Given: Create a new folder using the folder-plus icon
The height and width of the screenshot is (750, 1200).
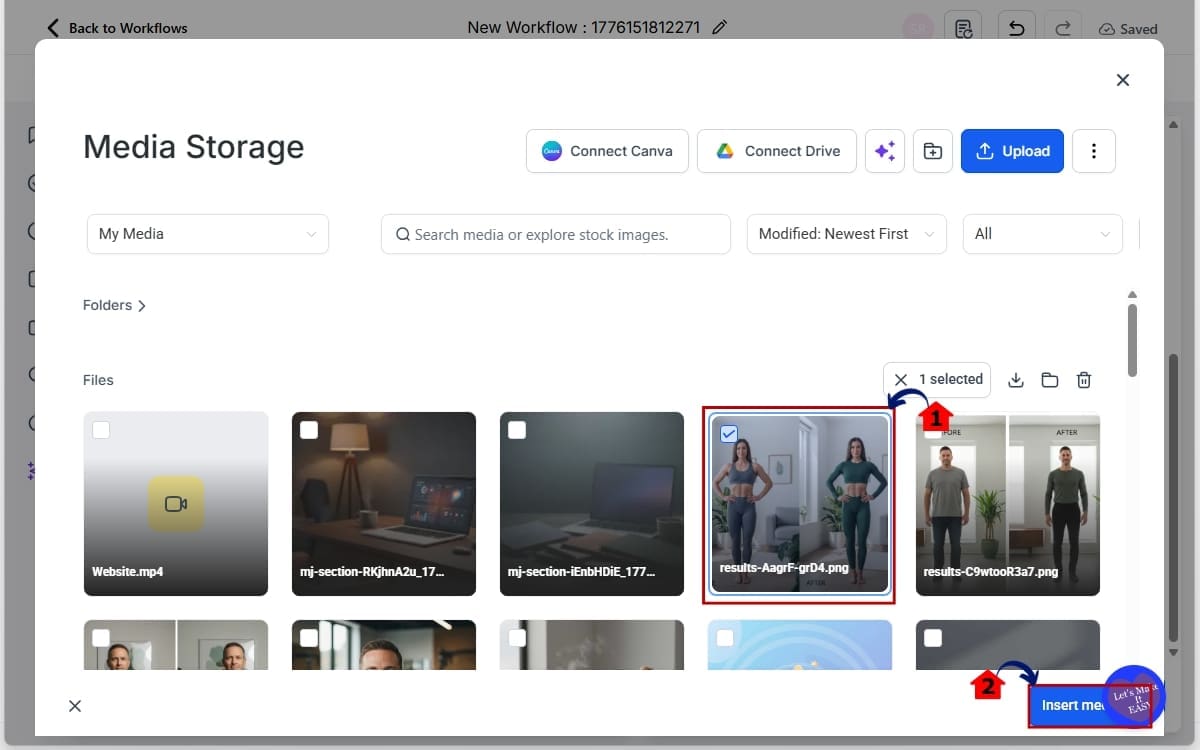Looking at the screenshot, I should click(x=932, y=150).
